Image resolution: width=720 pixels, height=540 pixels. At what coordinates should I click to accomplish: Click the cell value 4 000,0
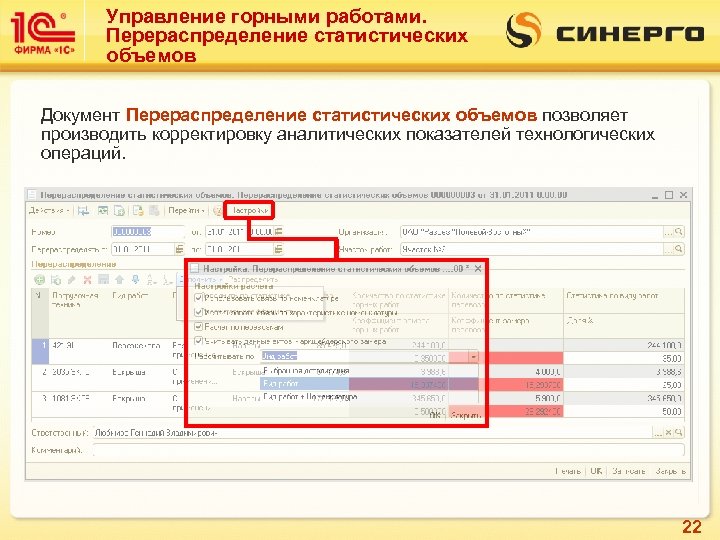(547, 371)
